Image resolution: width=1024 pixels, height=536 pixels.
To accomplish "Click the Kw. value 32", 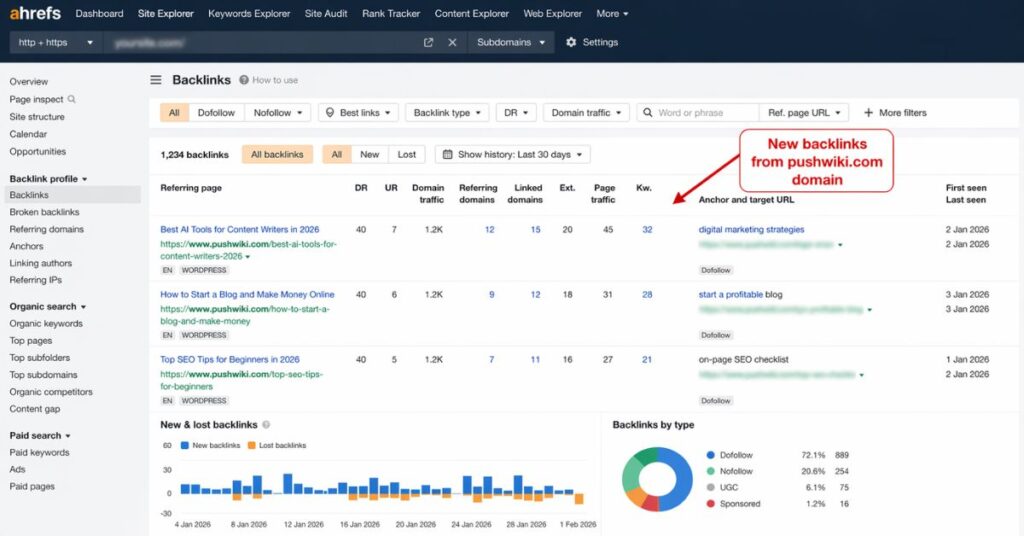I will click(x=647, y=229).
